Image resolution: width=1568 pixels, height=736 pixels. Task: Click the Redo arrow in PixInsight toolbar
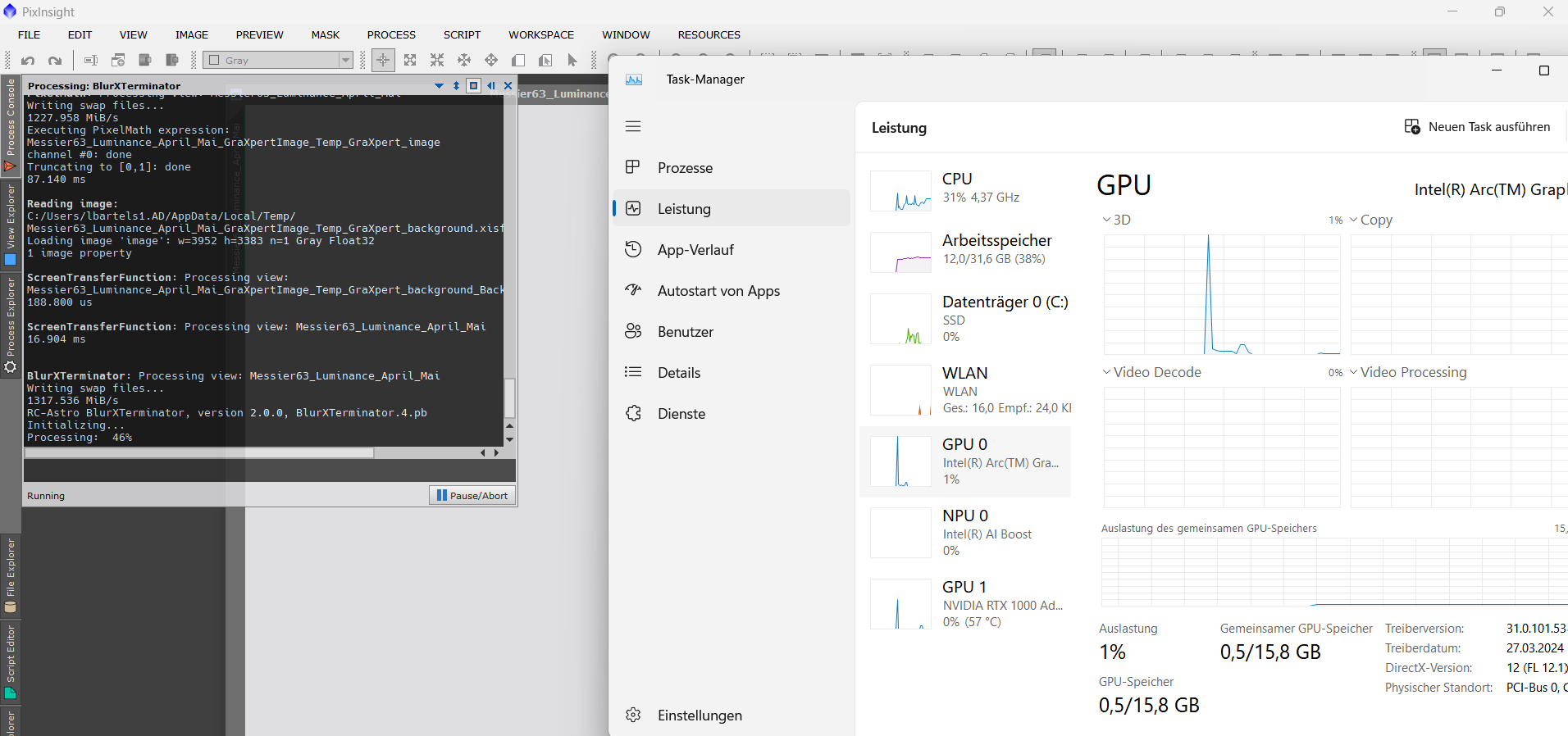pos(55,60)
